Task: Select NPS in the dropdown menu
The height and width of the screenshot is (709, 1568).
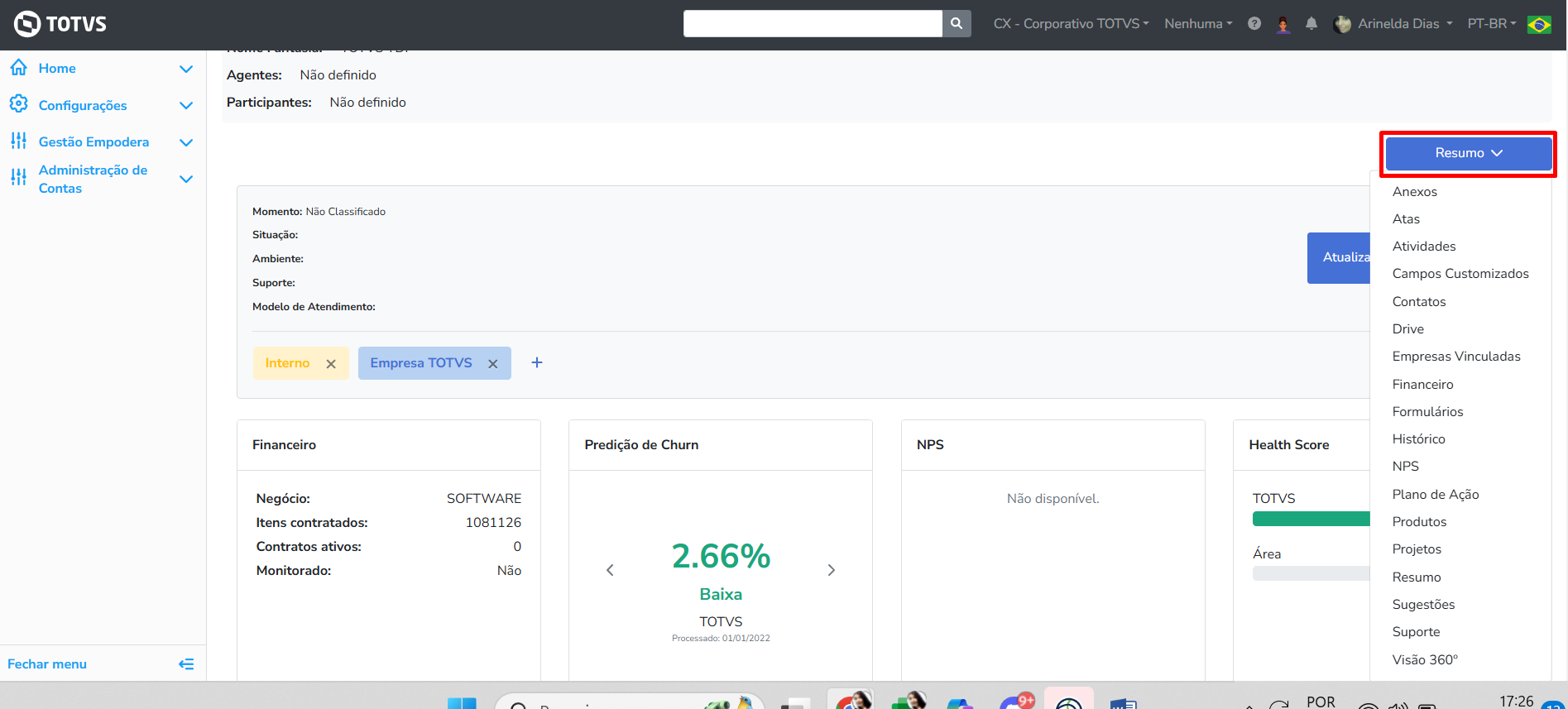Action: click(x=1405, y=467)
